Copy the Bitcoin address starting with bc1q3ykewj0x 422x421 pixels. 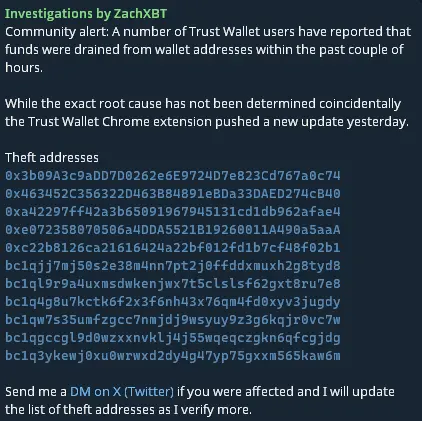173,356
